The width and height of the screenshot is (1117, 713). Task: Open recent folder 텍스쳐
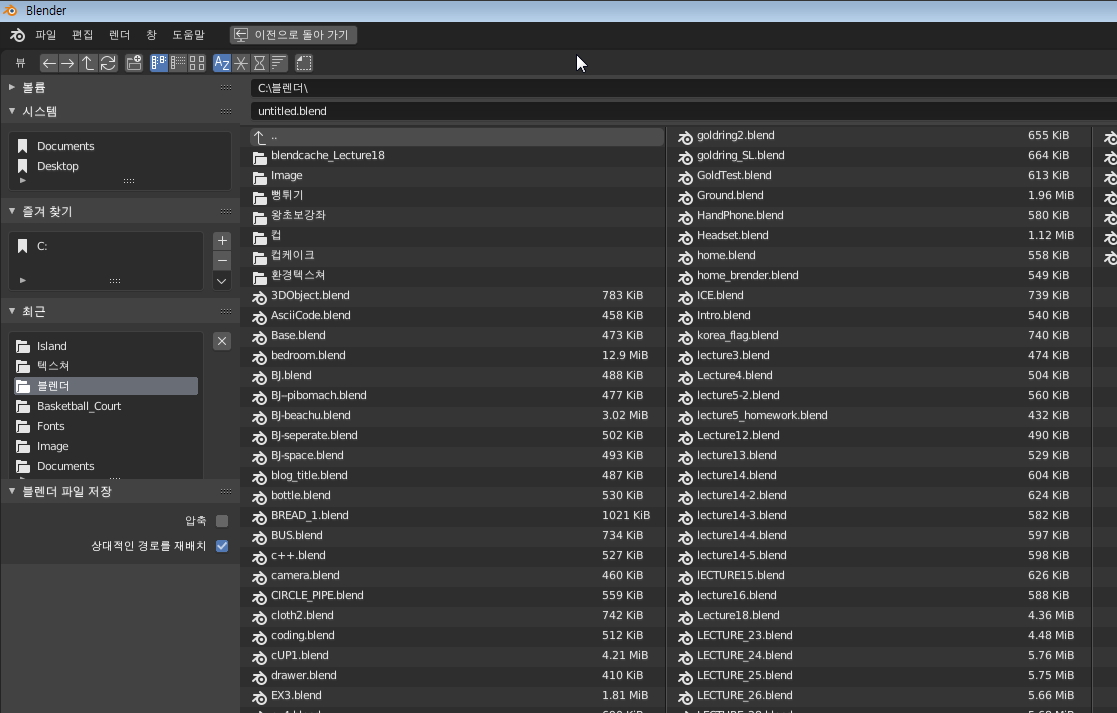pos(107,366)
